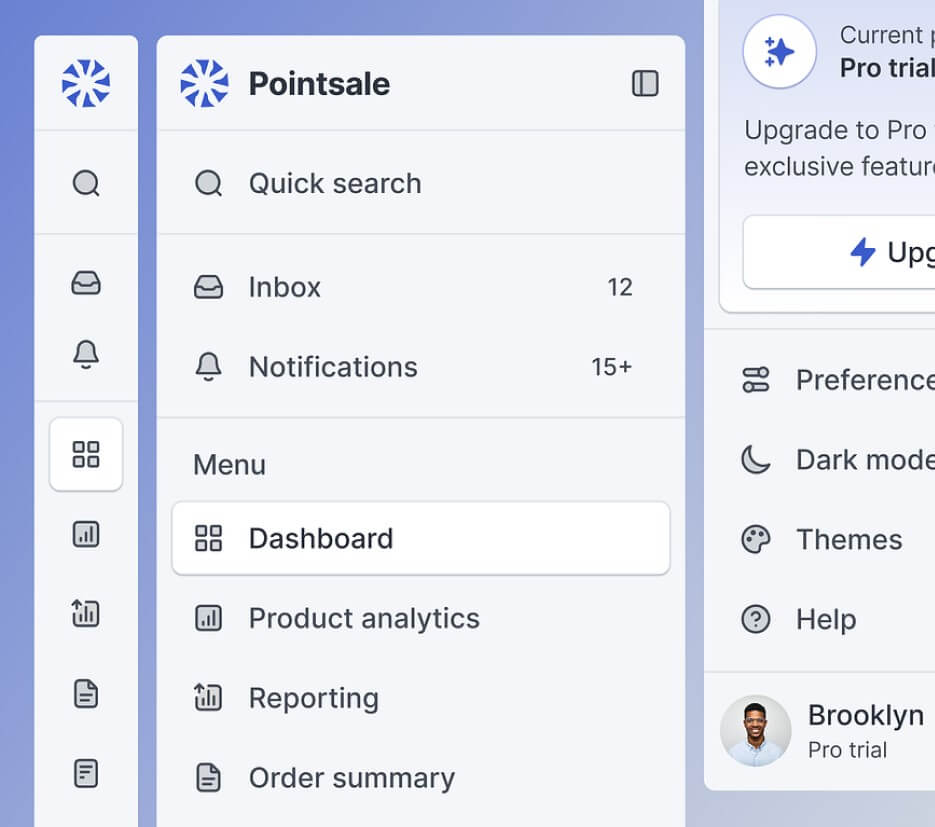935x827 pixels.
Task: Open Brooklyn user profile name
Action: tap(866, 716)
